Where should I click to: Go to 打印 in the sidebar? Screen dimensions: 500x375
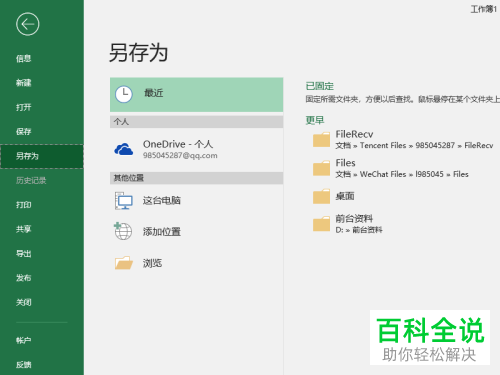[23, 205]
